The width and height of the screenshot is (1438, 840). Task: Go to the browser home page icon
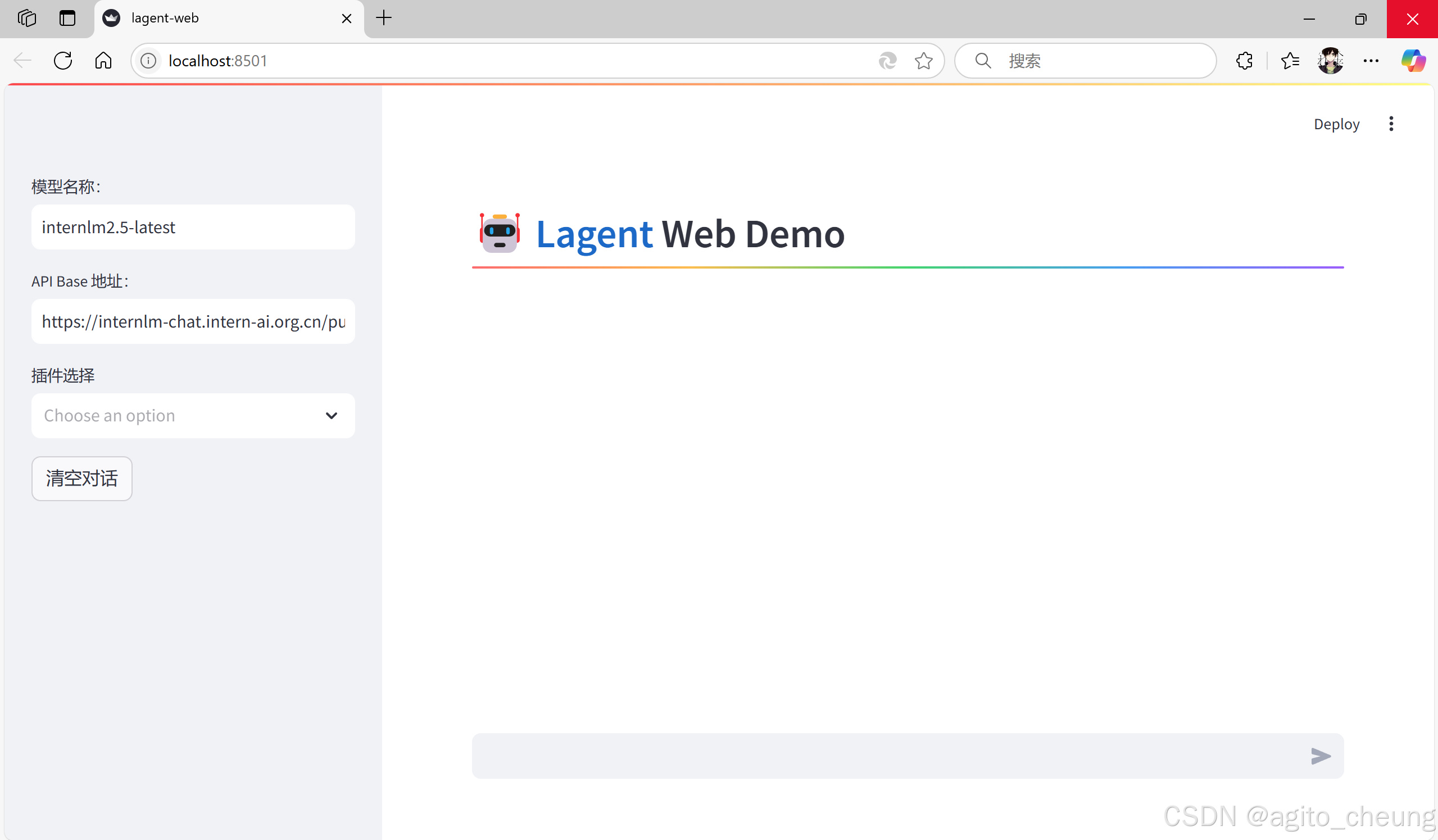103,61
